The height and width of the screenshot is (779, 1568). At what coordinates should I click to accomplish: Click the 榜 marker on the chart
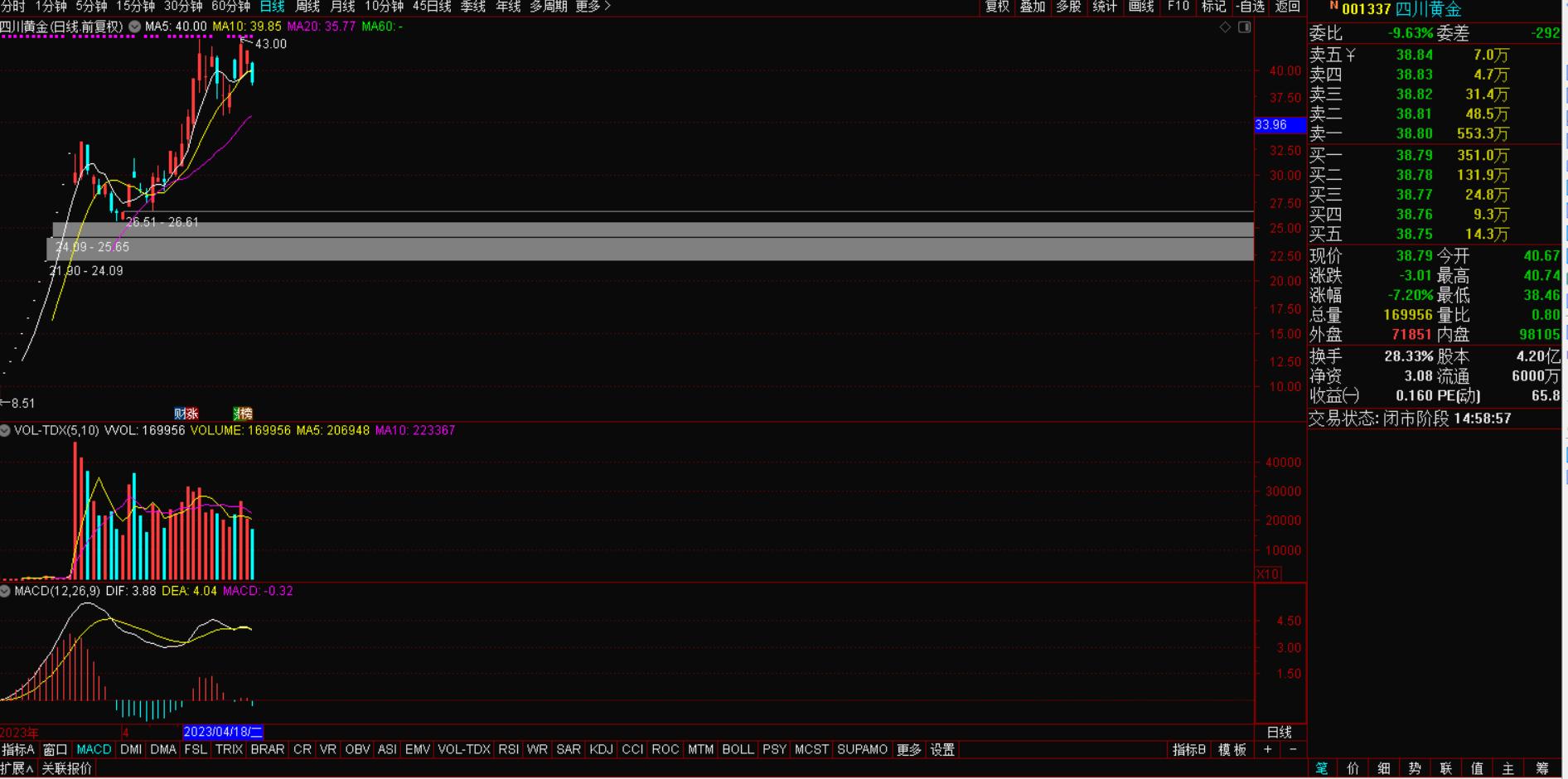246,414
